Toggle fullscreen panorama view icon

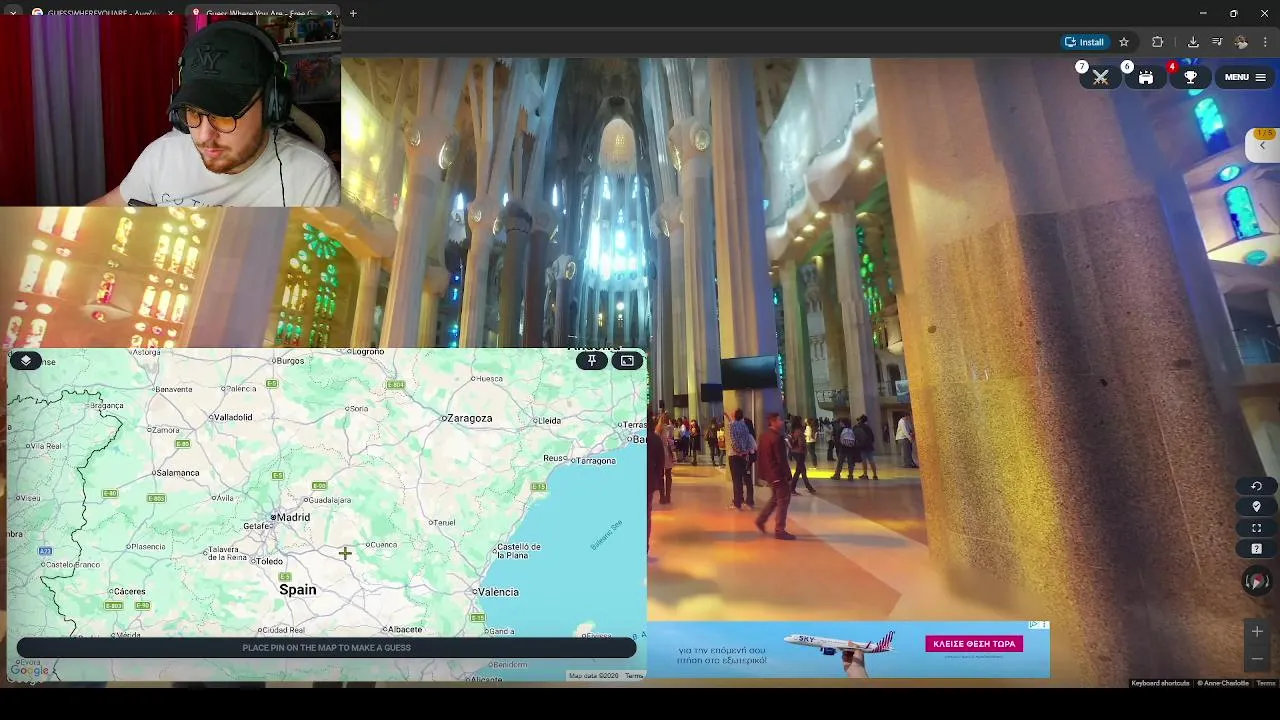click(x=1257, y=528)
